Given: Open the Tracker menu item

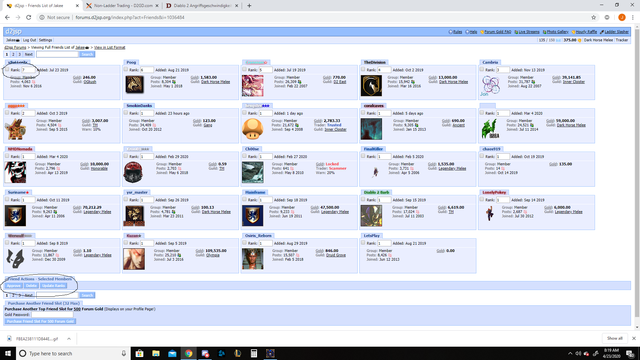Looking at the screenshot, I should [x=622, y=40].
